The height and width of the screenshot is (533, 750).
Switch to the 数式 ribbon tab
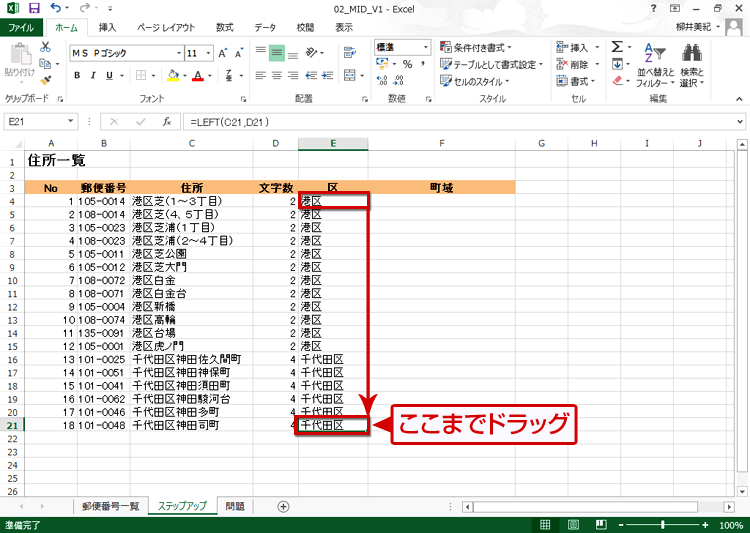tap(224, 27)
